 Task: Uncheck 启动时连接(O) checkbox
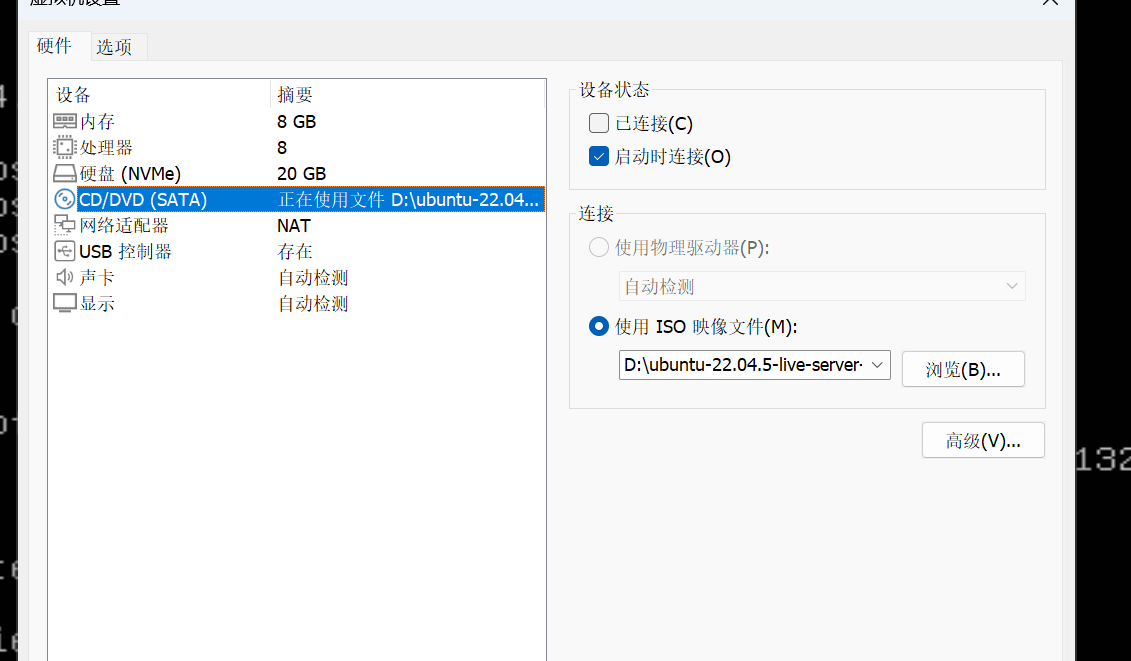click(x=599, y=157)
